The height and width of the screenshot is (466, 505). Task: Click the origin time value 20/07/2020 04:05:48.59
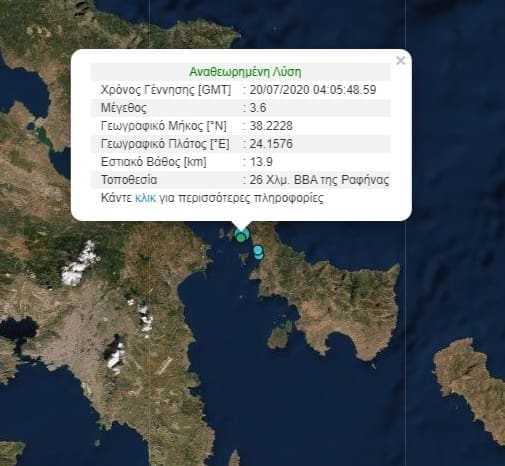coord(313,90)
